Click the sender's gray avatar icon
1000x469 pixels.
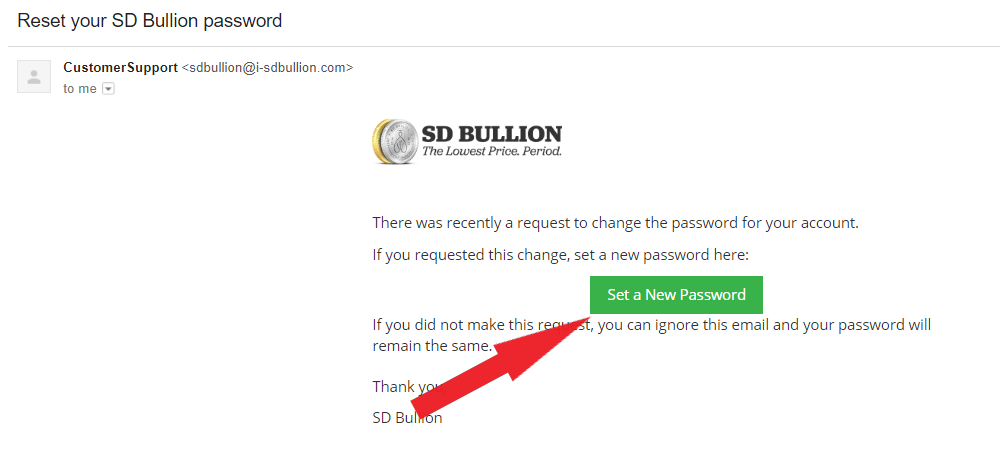point(34,77)
